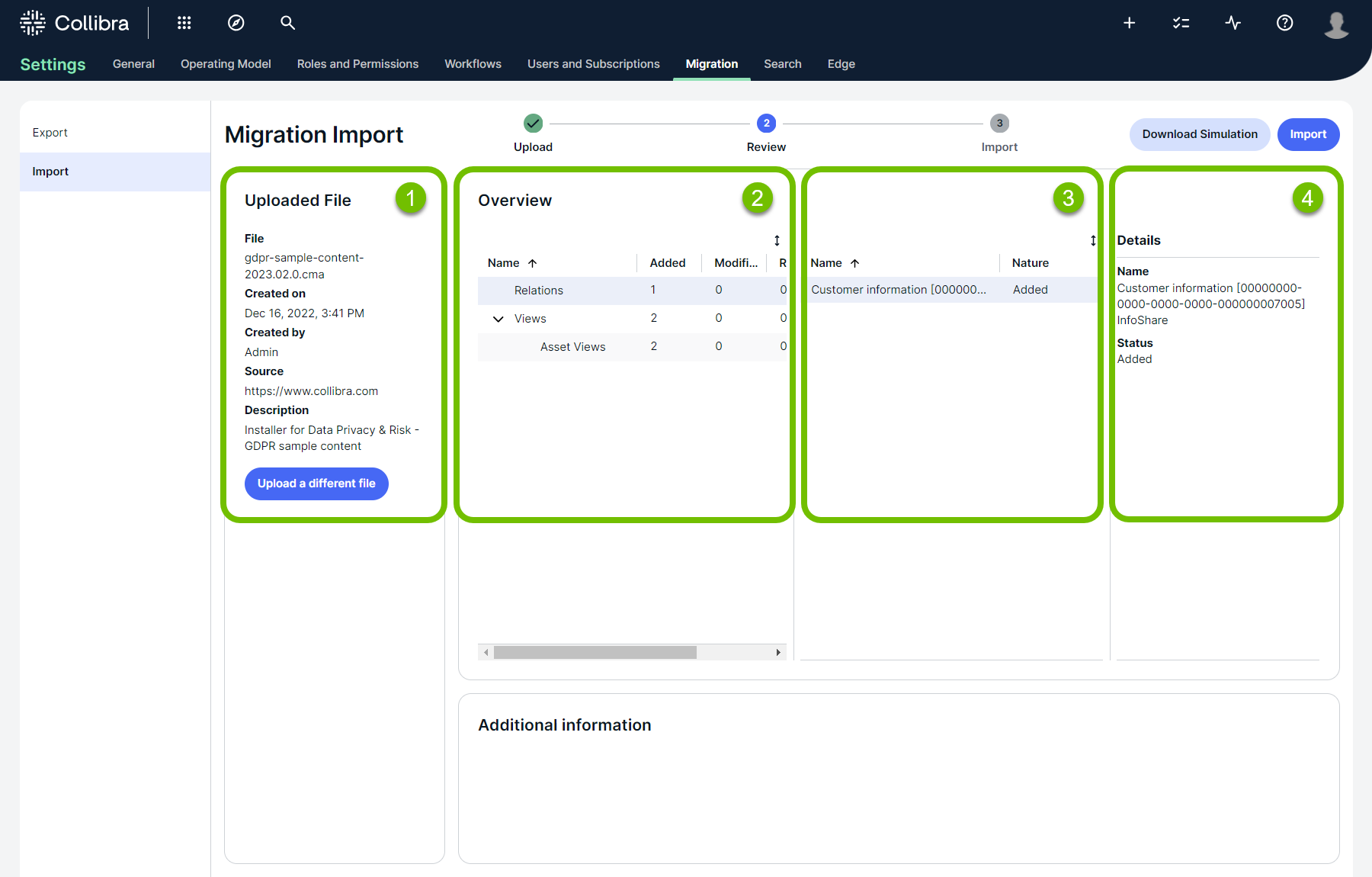Open the help question mark icon

pos(1284,23)
